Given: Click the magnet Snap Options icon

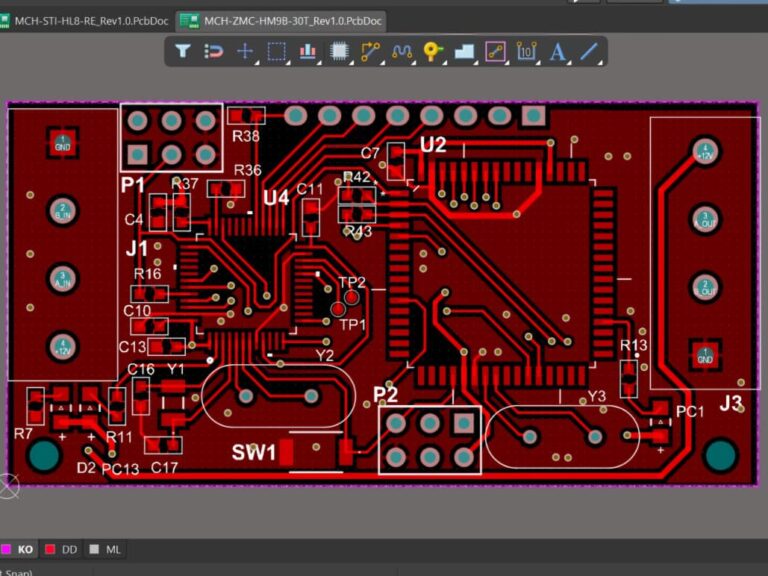Looking at the screenshot, I should [214, 51].
